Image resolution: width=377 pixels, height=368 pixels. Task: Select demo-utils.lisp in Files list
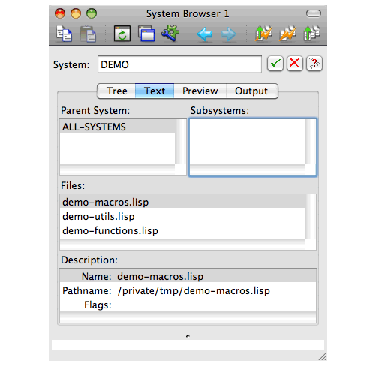tap(183, 217)
